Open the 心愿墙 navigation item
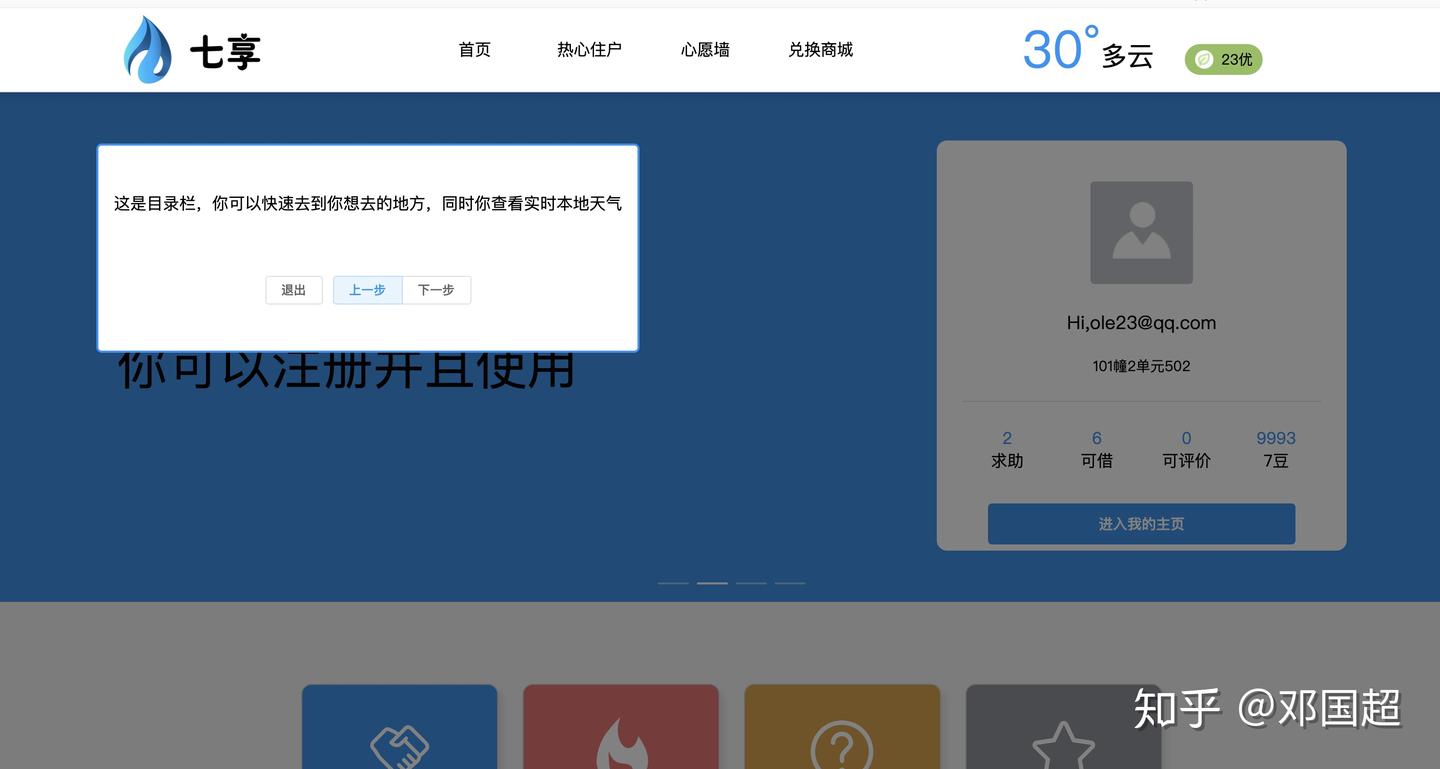Viewport: 1440px width, 769px height. (704, 49)
